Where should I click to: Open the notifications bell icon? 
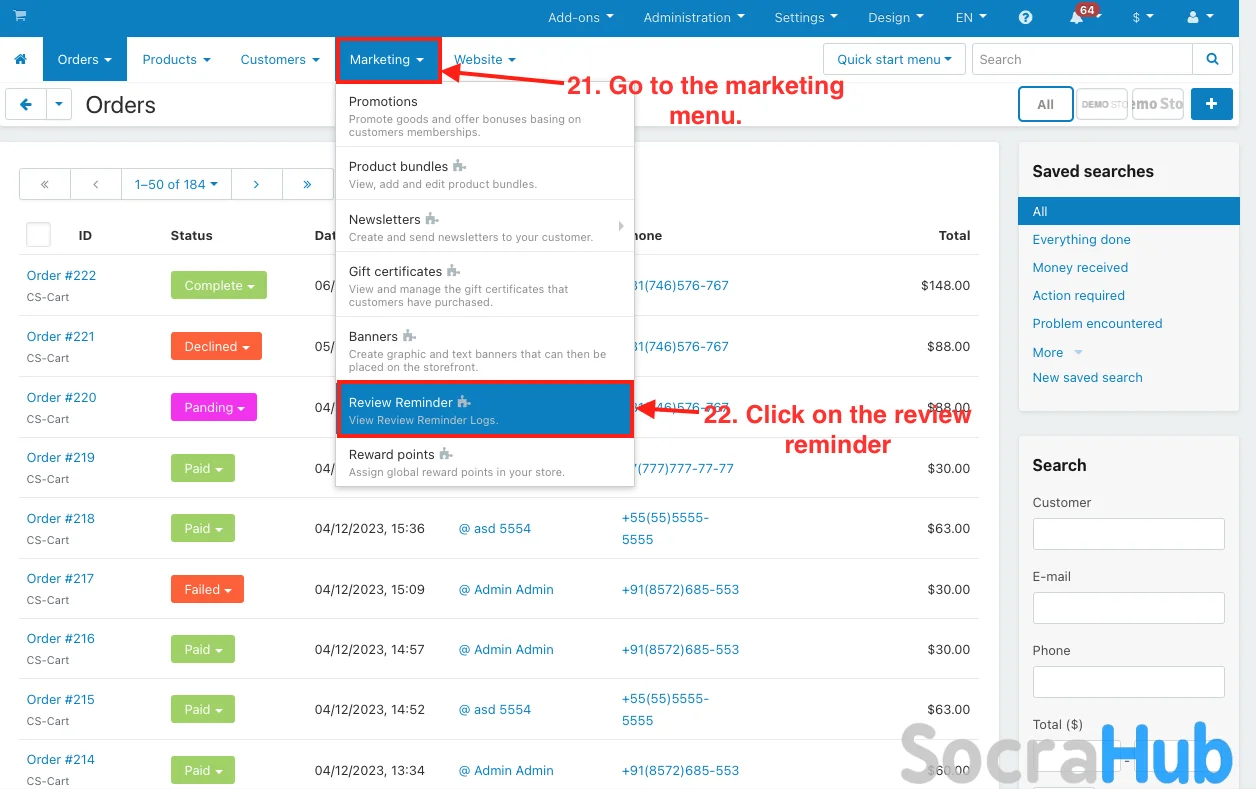click(1077, 18)
